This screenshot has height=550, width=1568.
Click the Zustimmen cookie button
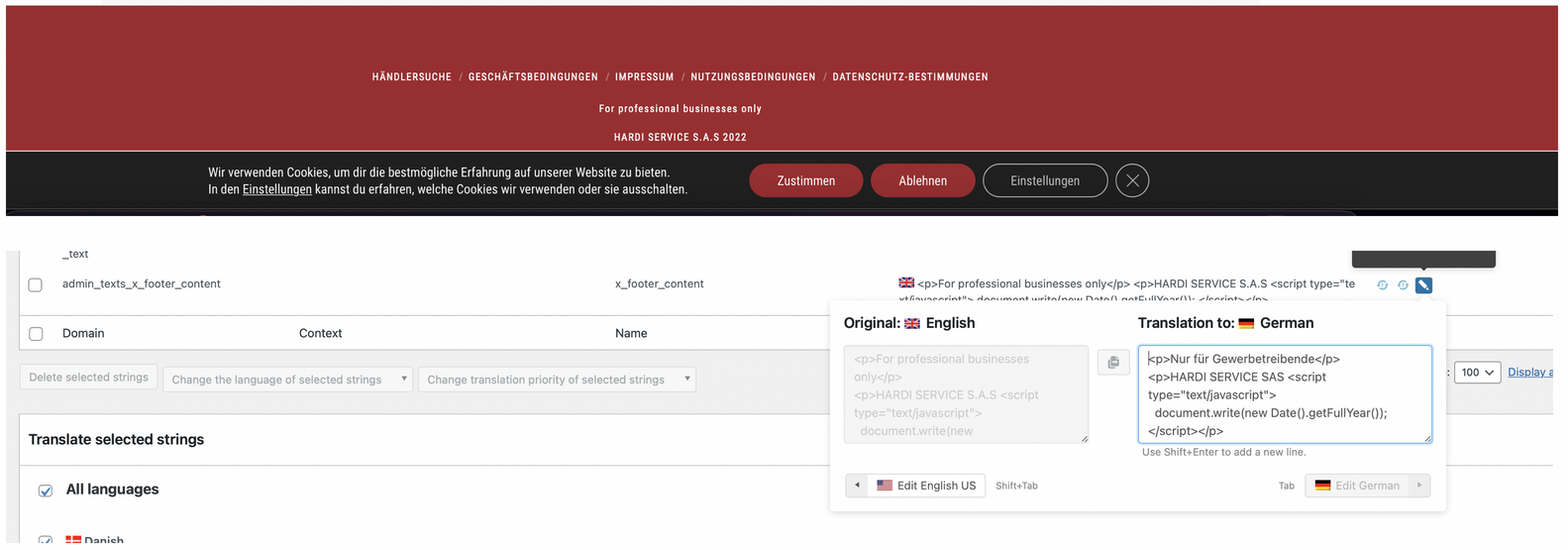pyautogui.click(x=806, y=180)
